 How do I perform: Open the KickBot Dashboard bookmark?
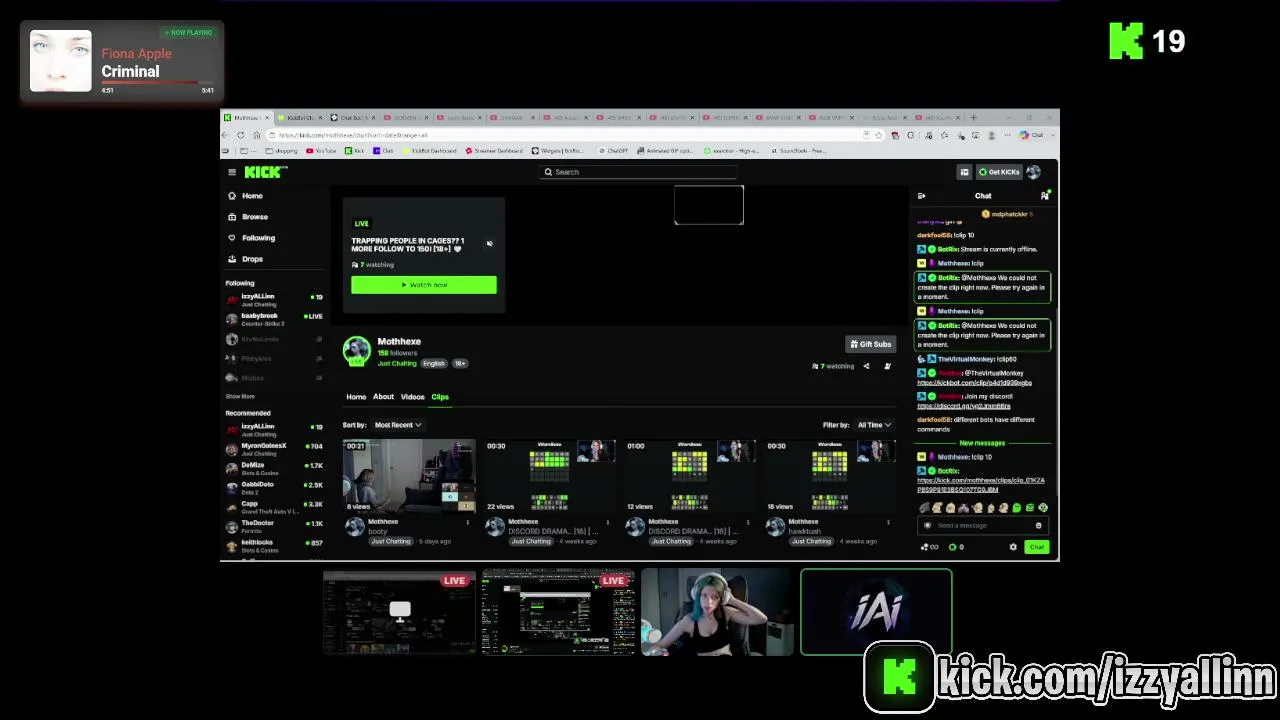431,151
